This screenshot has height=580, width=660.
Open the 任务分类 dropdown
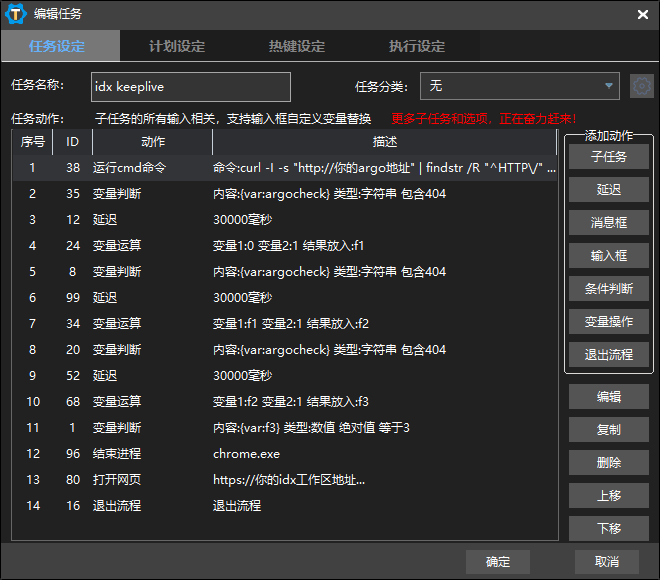tap(520, 87)
